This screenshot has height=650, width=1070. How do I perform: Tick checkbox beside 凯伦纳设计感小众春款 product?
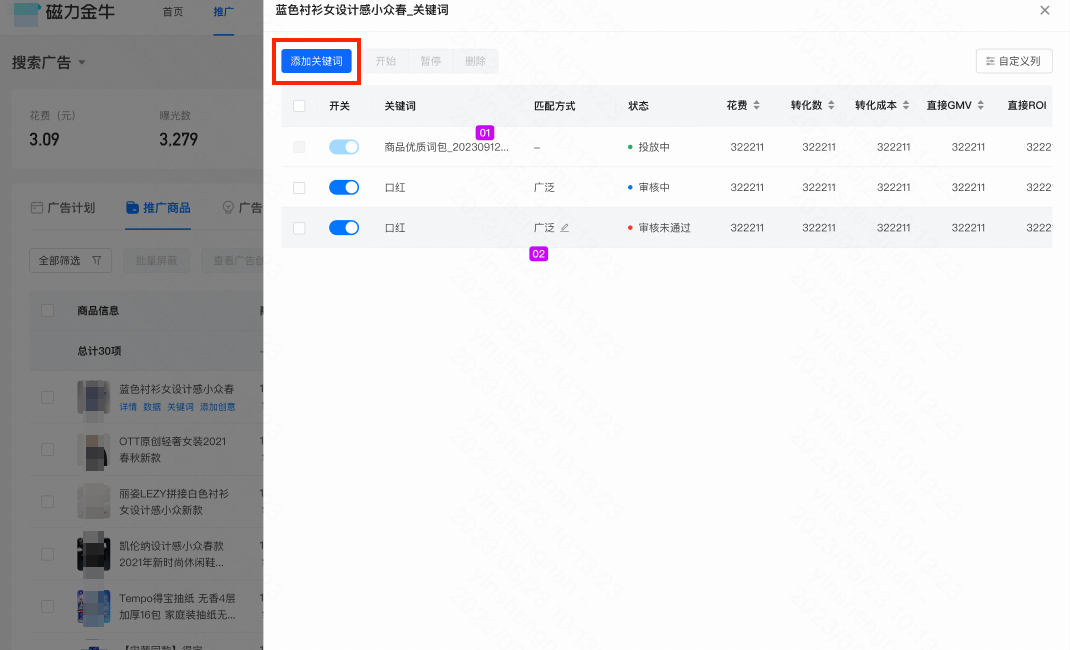tap(47, 554)
